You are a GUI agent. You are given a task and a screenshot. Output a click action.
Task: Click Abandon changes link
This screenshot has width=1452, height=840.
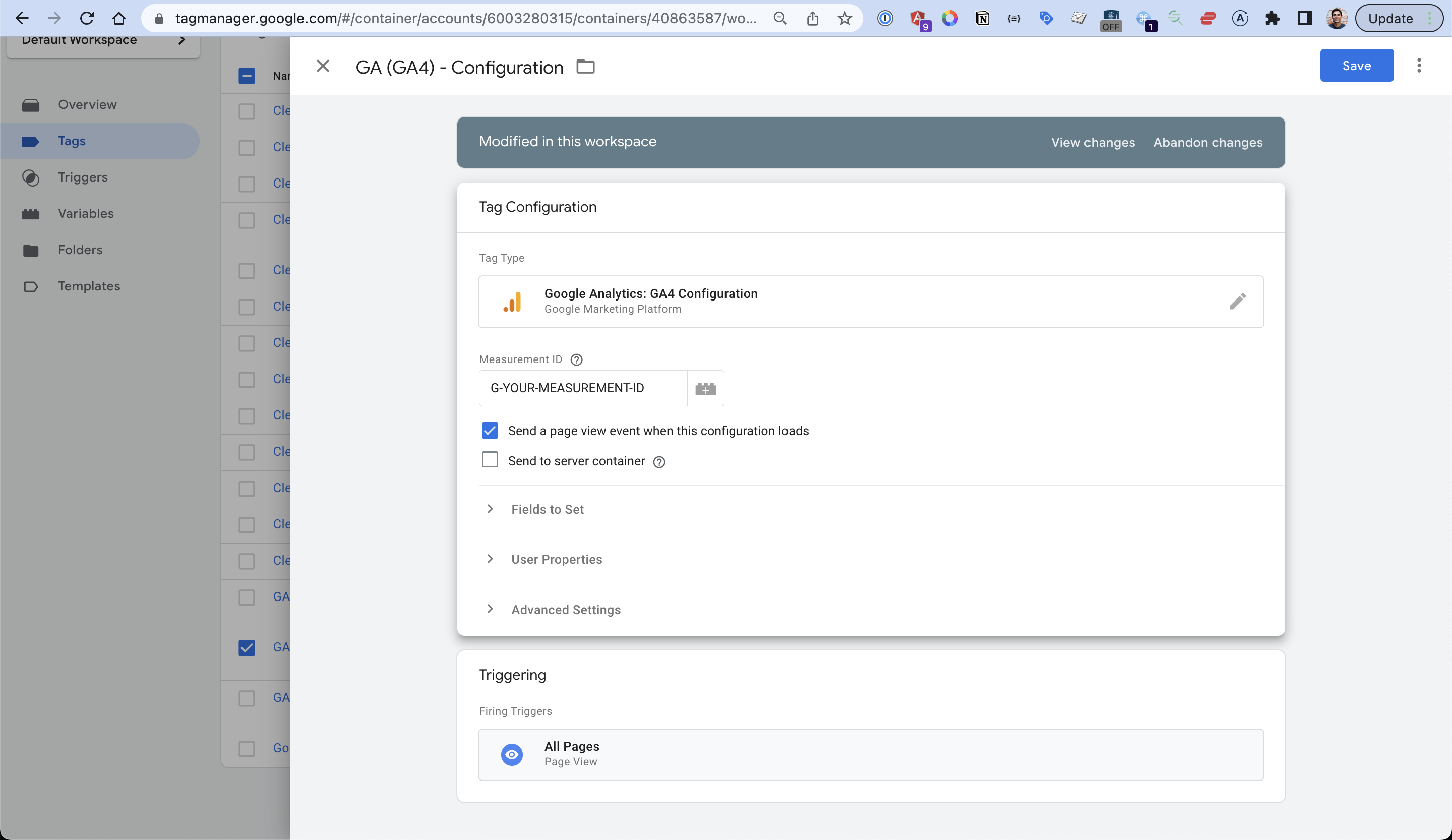coord(1207,142)
